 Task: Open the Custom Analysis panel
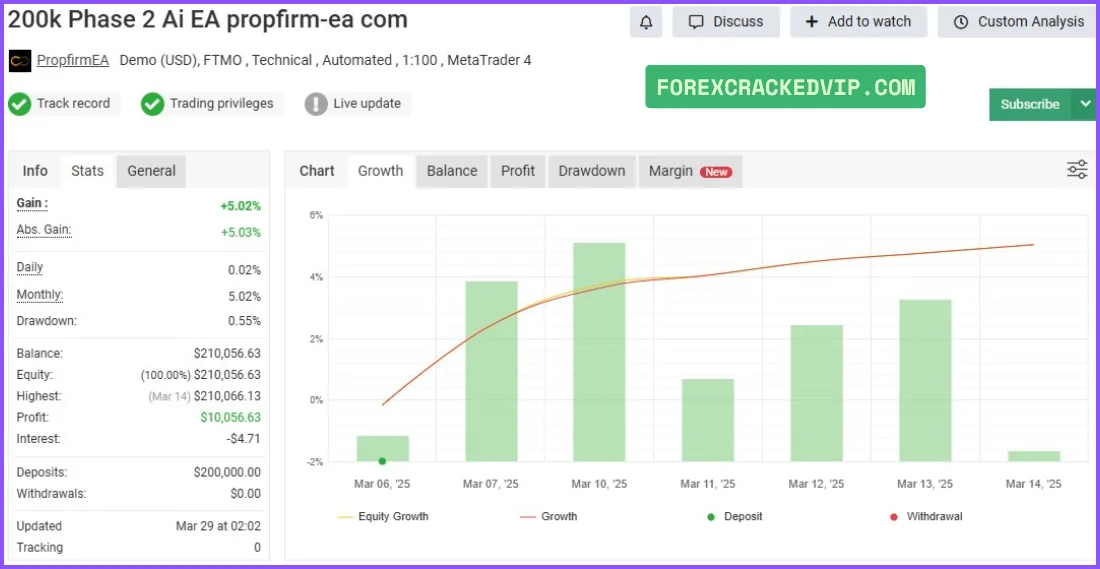pyautogui.click(x=1017, y=22)
